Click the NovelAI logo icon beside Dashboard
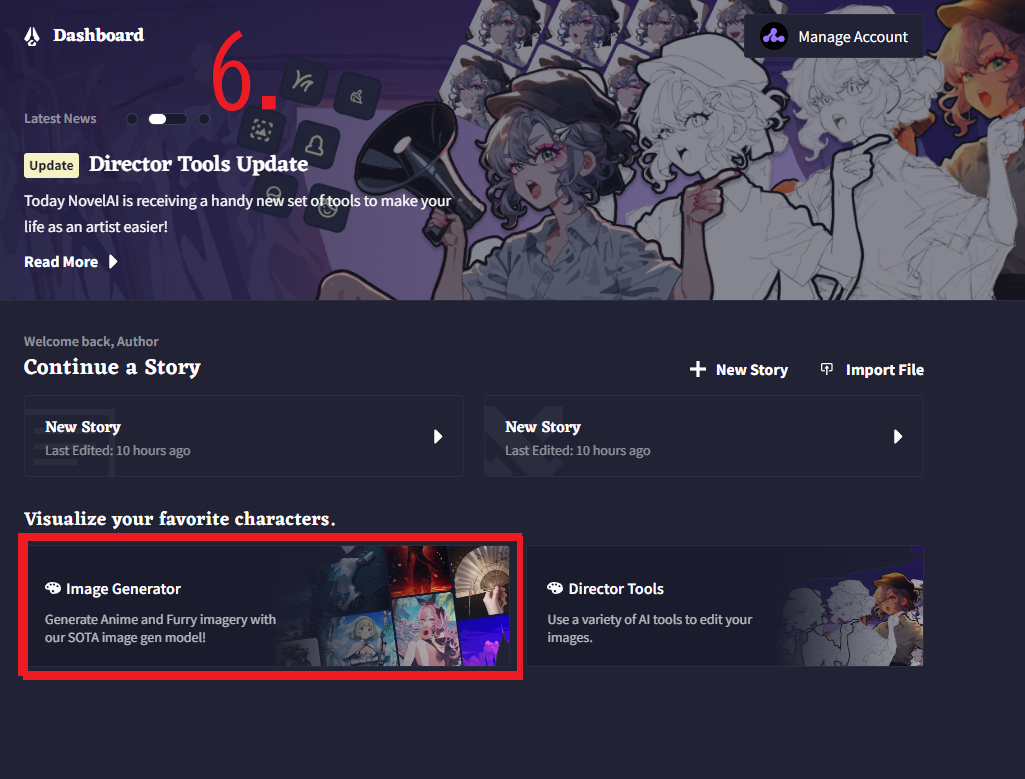 (32, 36)
